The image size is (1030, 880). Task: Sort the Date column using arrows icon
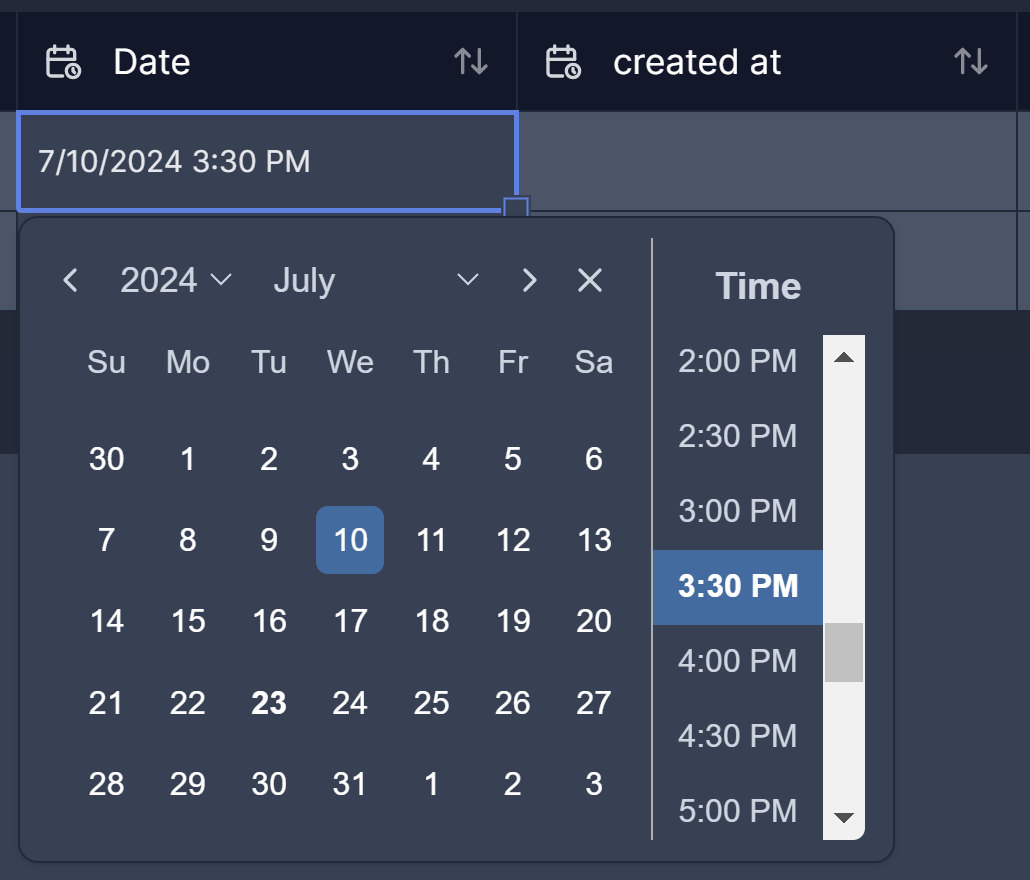[x=471, y=62]
